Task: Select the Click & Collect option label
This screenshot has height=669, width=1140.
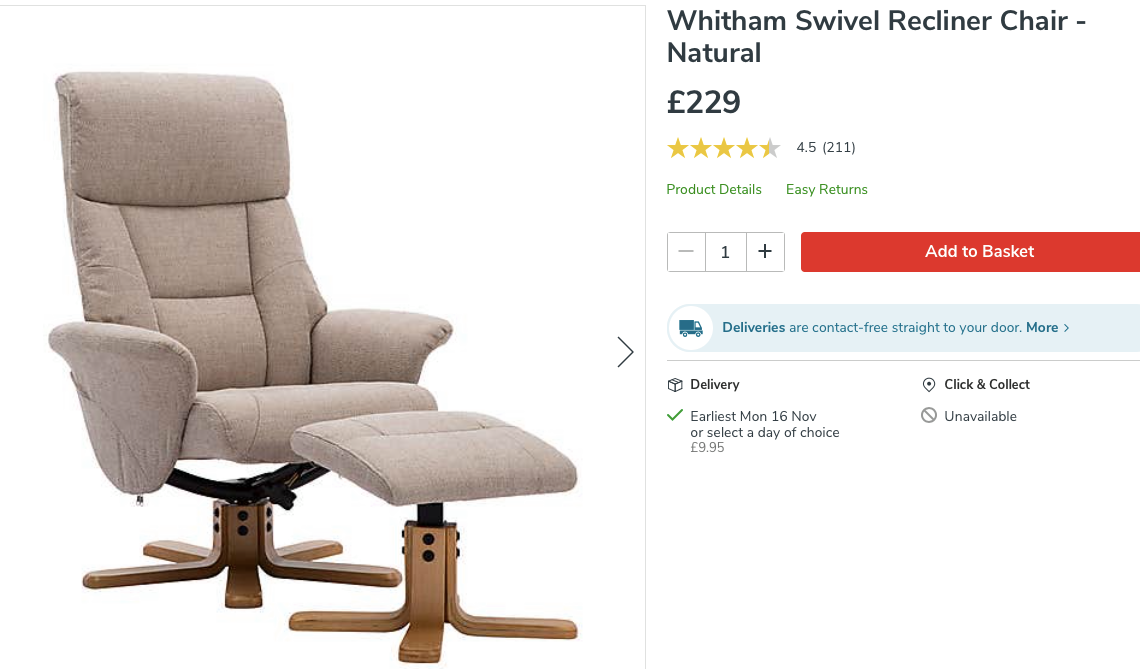Action: [987, 385]
